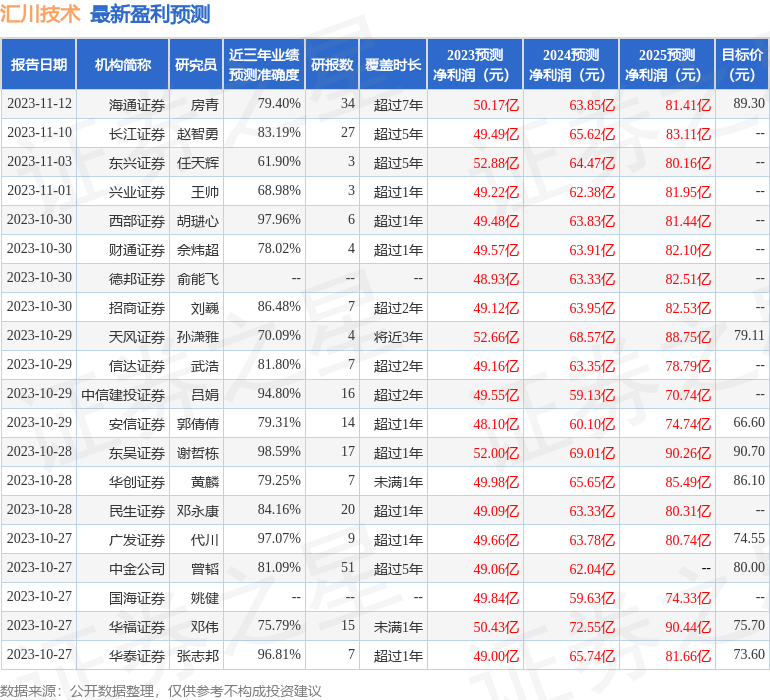Click target price 79.11
The image size is (770, 700).
coord(749,336)
